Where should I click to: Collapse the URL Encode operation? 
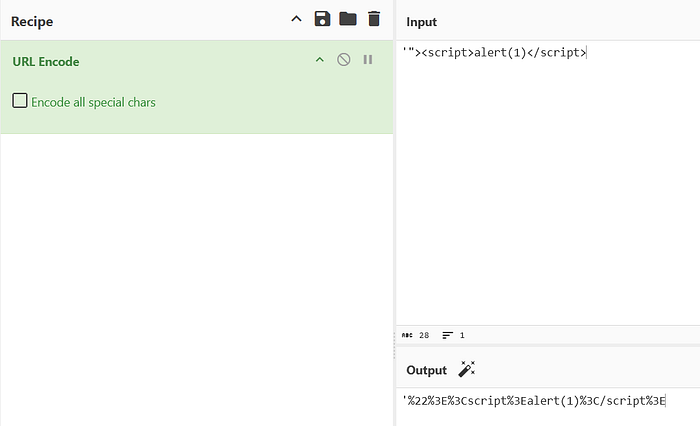point(320,60)
